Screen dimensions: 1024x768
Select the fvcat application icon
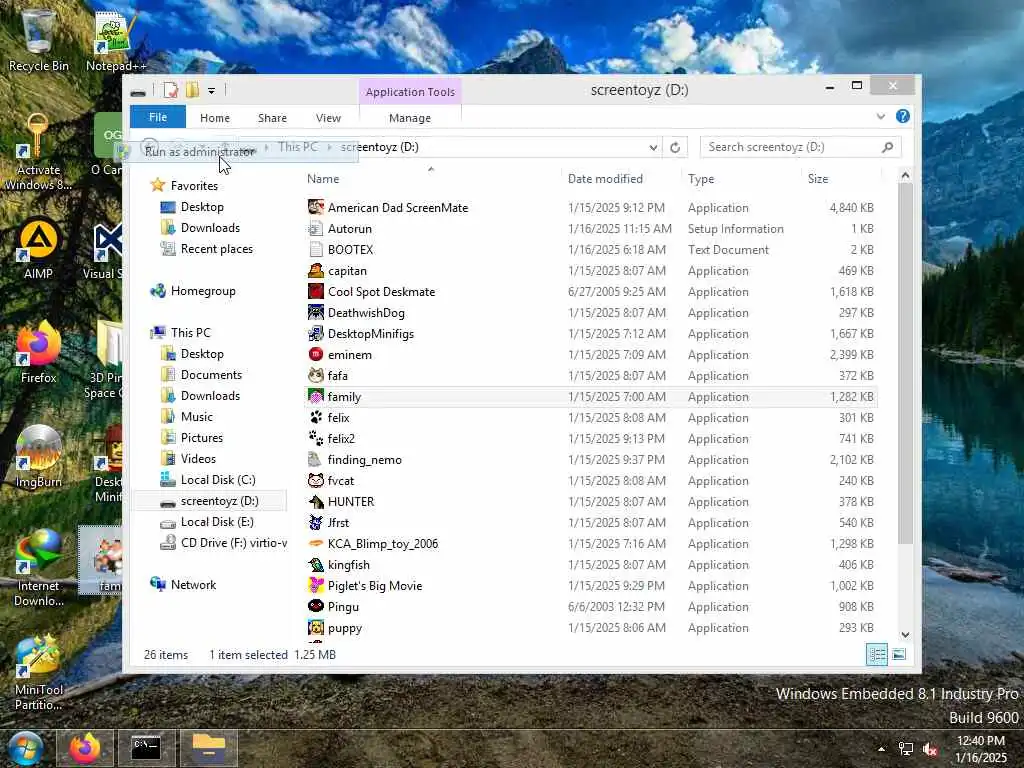point(315,481)
